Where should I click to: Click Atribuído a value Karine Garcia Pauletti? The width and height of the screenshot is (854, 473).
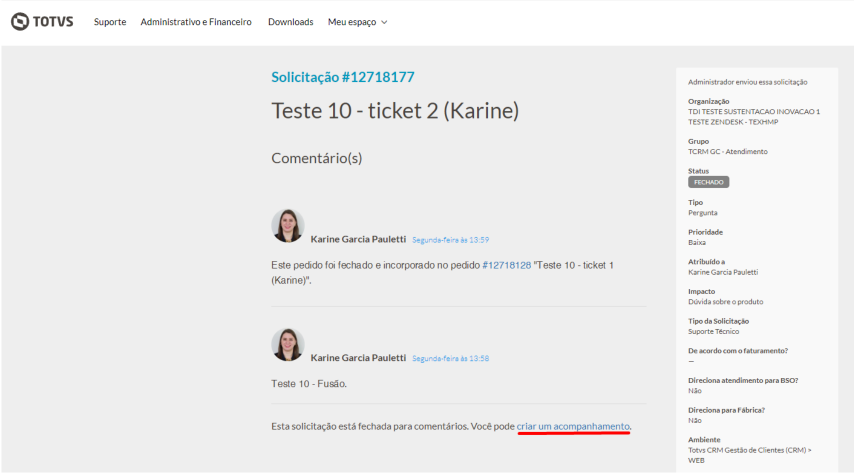(x=723, y=272)
